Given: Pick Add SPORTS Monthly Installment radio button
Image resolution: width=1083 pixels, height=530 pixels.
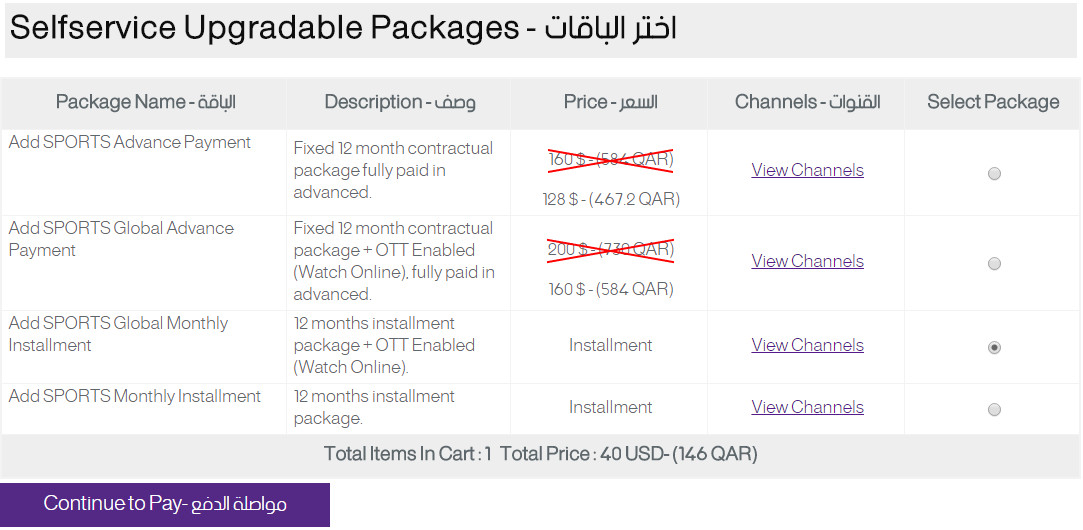Looking at the screenshot, I should coord(994,410).
